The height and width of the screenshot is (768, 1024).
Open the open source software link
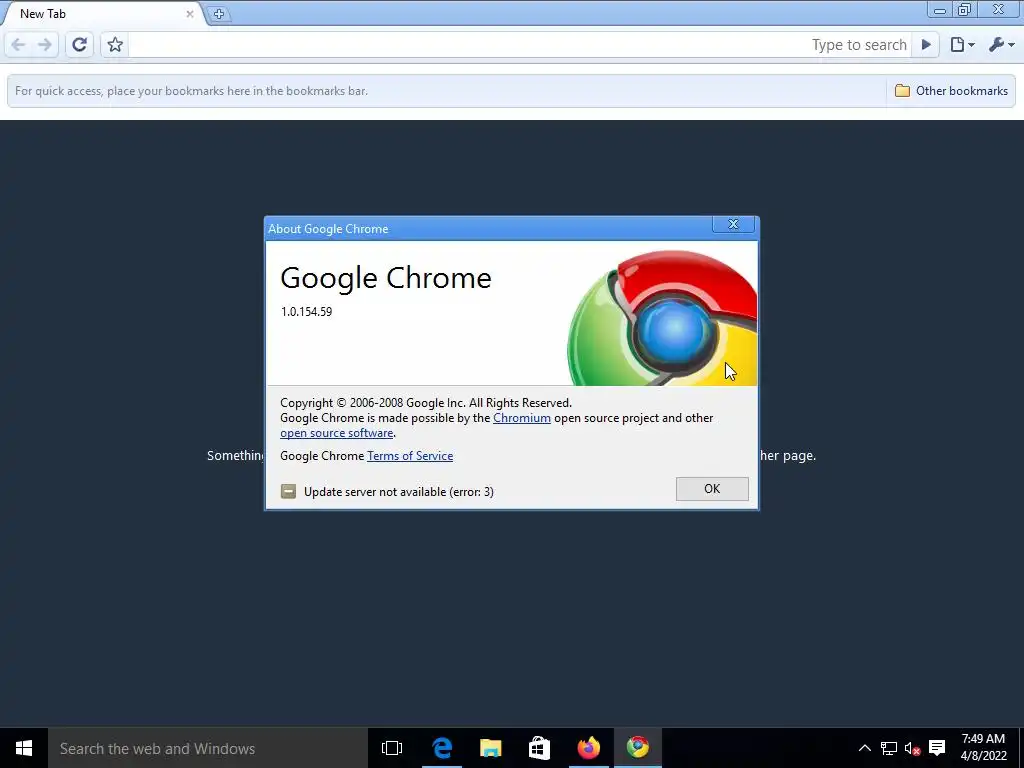click(x=336, y=433)
